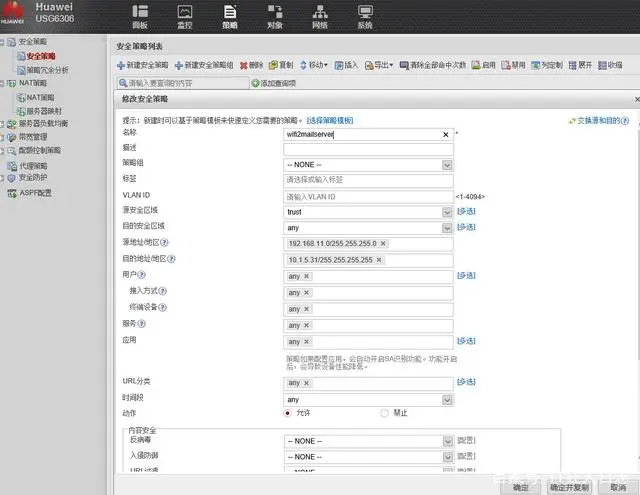Screen dimensions: 640x495
Task: Select the 禁止 deny radio button
Action: point(384,413)
